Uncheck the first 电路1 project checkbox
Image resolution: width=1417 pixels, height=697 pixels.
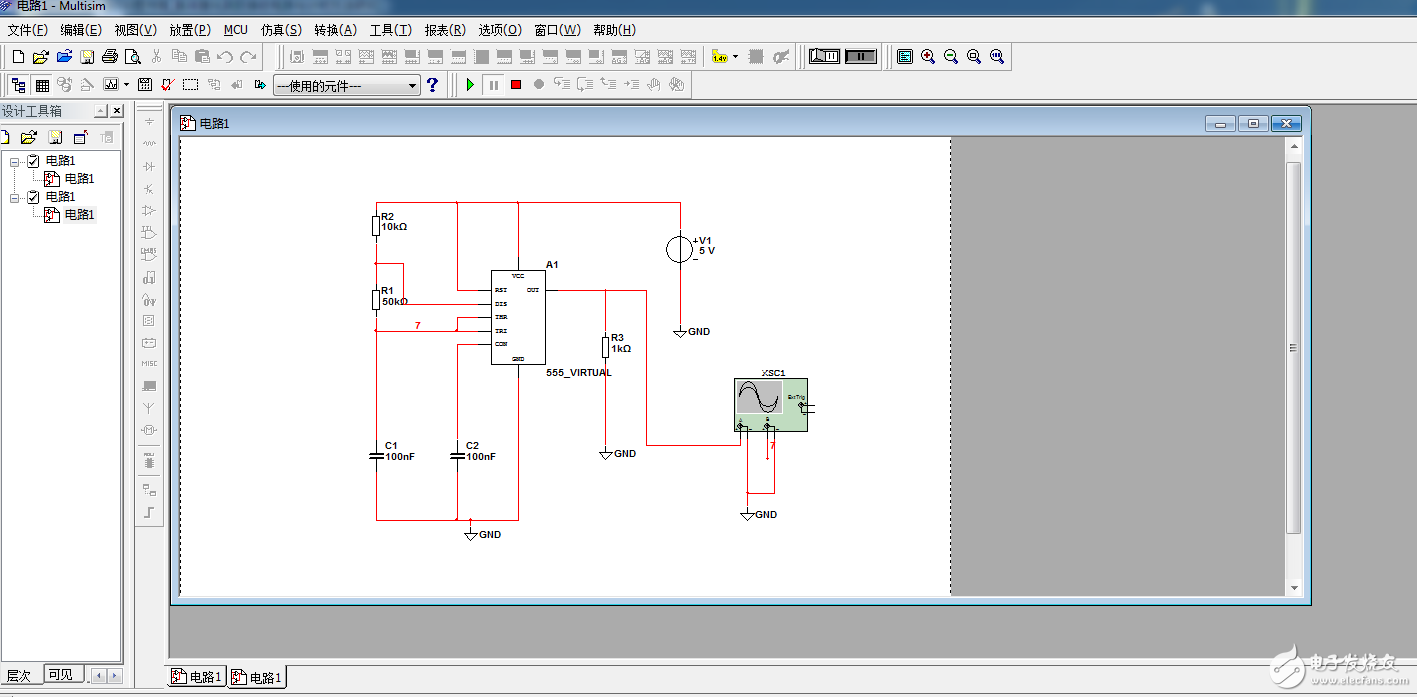pyautogui.click(x=33, y=161)
